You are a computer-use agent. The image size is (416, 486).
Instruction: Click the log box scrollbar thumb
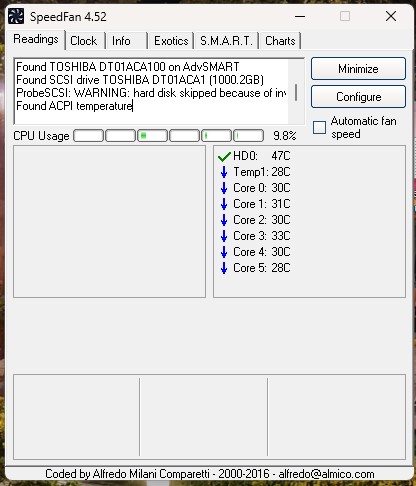(x=296, y=93)
